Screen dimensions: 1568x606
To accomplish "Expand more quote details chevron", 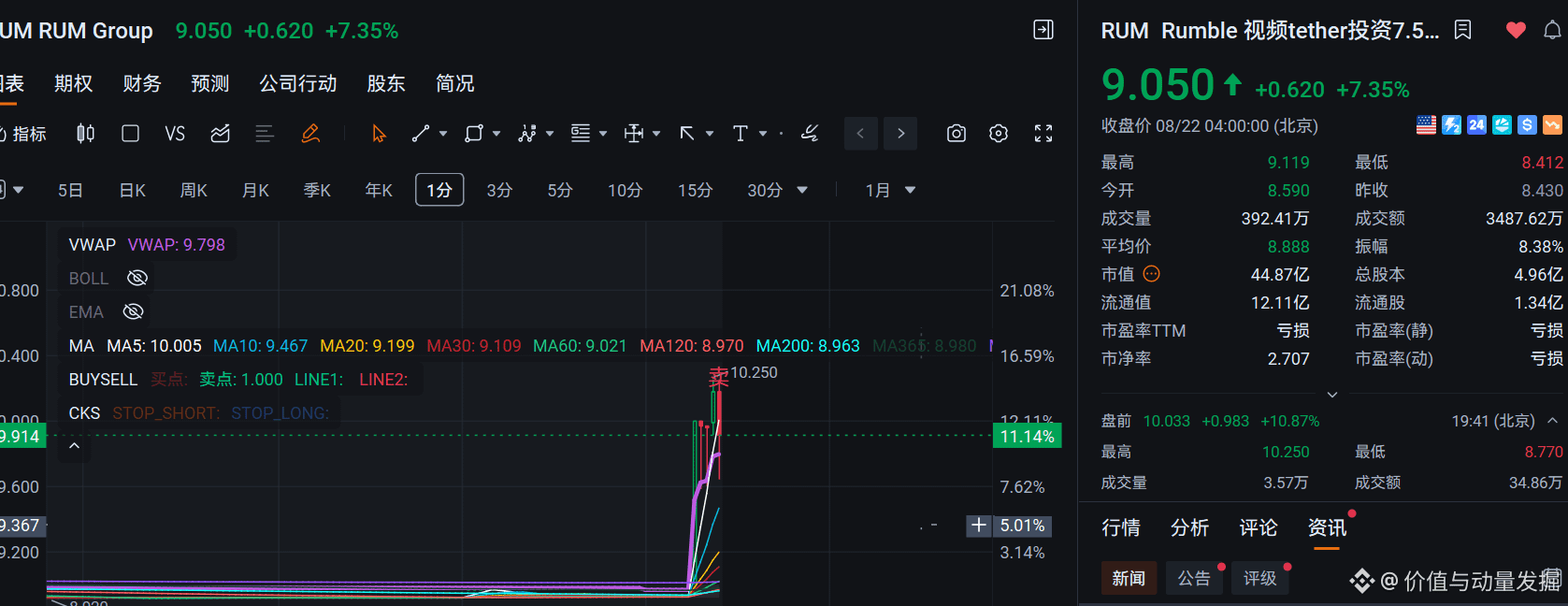I will click(x=1332, y=395).
